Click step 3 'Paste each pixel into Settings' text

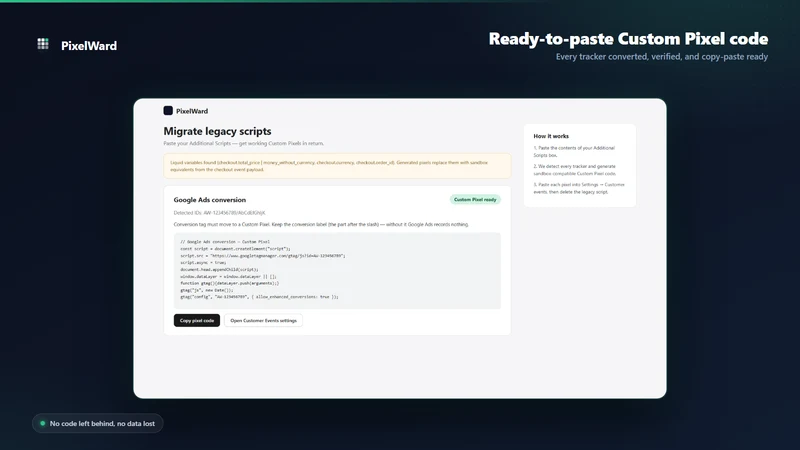tap(579, 188)
